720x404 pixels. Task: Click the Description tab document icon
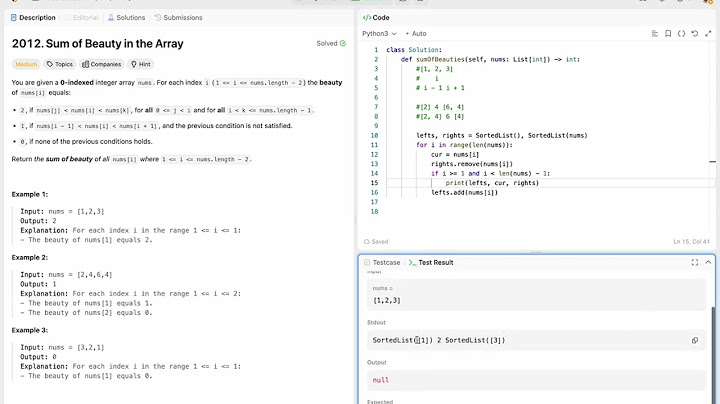click(14, 17)
